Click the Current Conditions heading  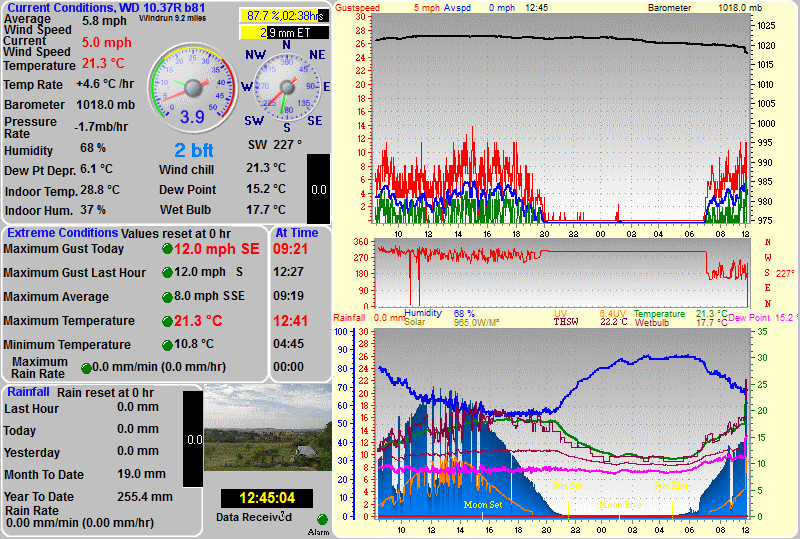[x=106, y=8]
